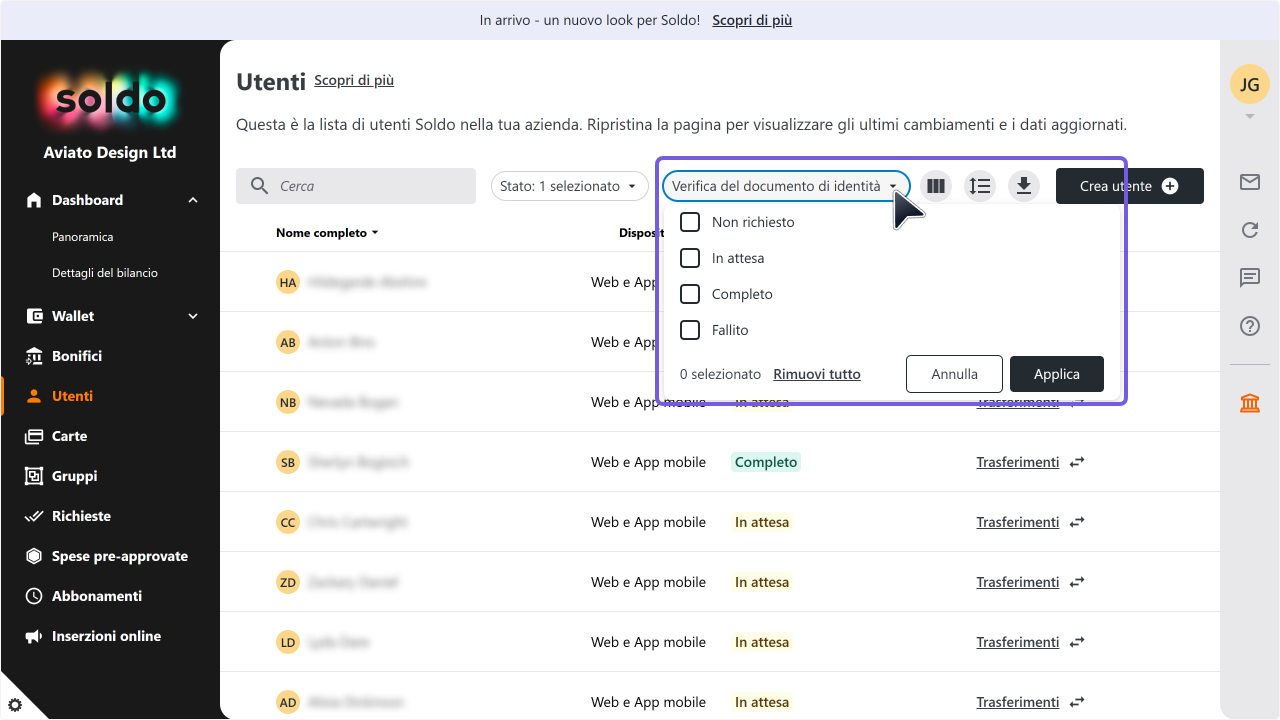Click the Richieste double-check icon
Screen dimensions: 1280x720
pos(34,516)
